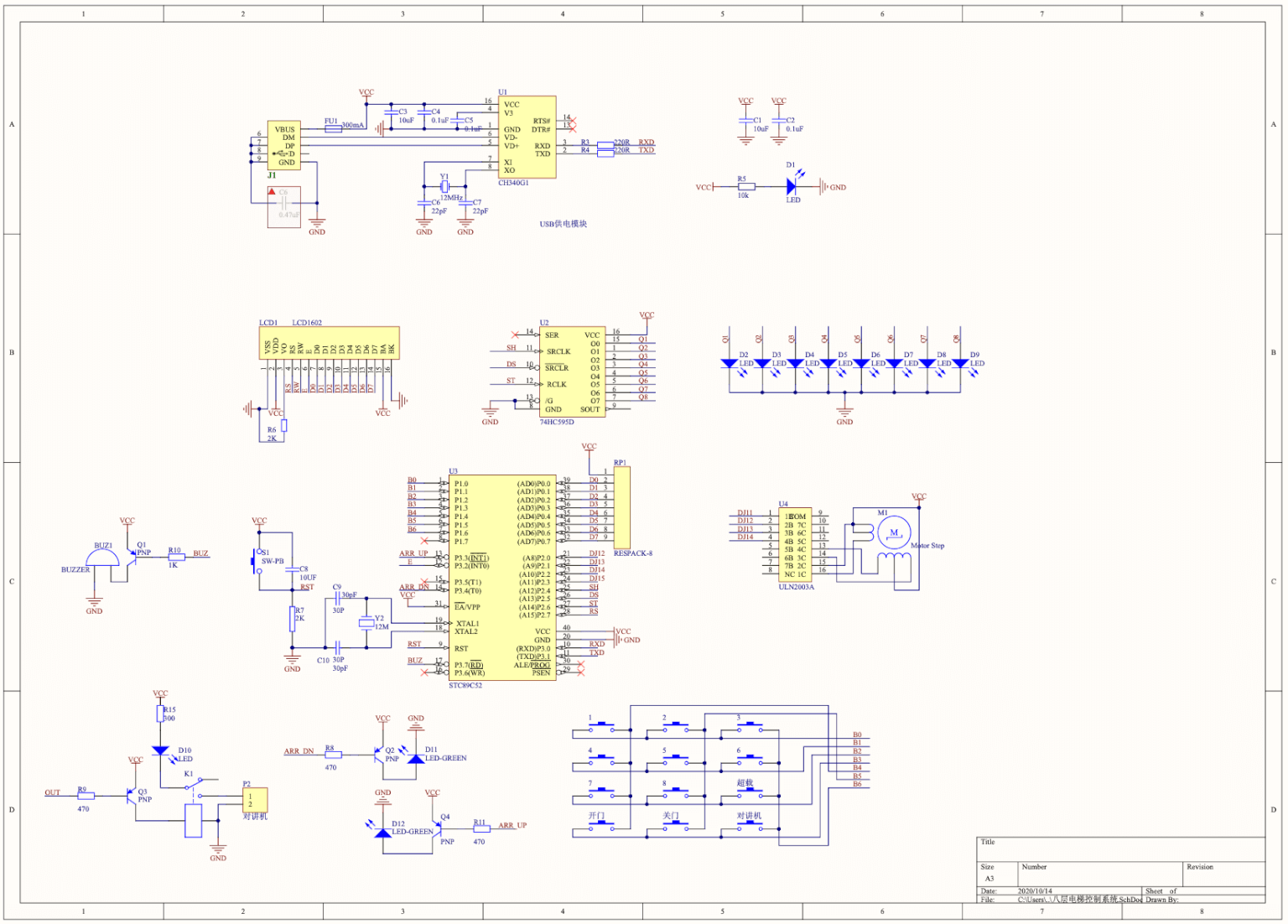Image resolution: width=1288 pixels, height=924 pixels.
Task: Click the 超载 overload pushbutton
Action: [749, 794]
